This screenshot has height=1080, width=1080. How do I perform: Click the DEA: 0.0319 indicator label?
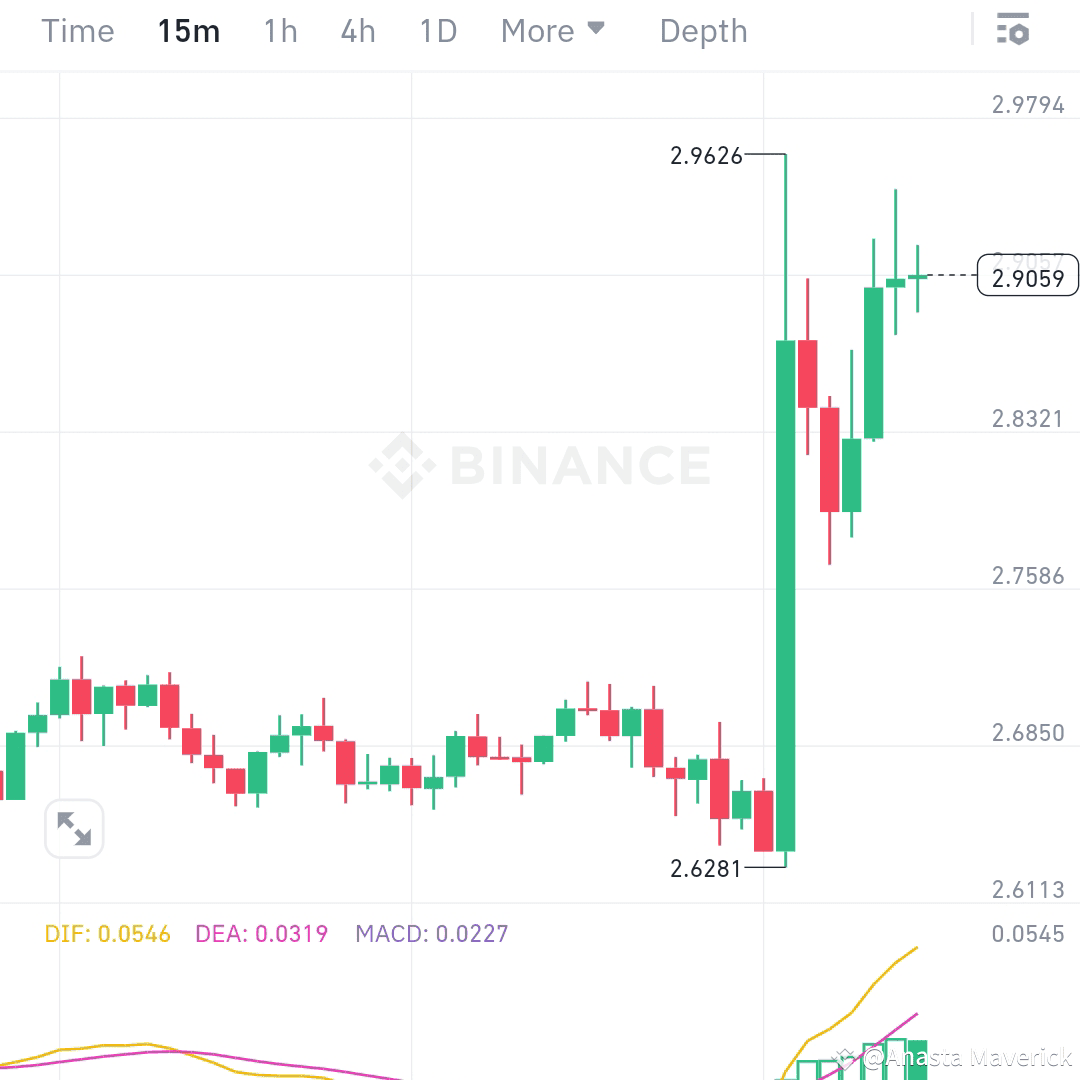(x=260, y=933)
